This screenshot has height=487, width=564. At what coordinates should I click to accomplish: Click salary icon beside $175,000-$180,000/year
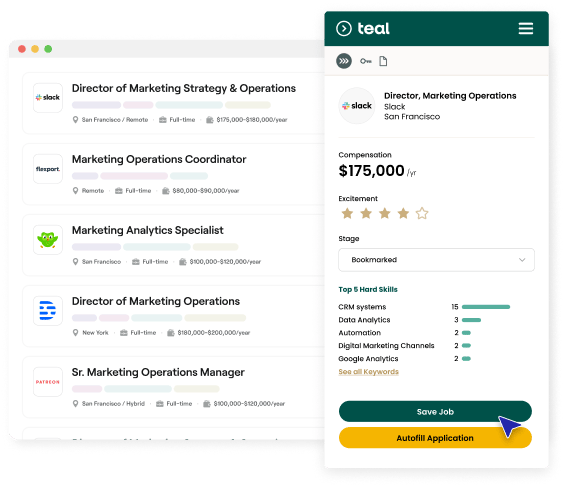pyautogui.click(x=210, y=120)
